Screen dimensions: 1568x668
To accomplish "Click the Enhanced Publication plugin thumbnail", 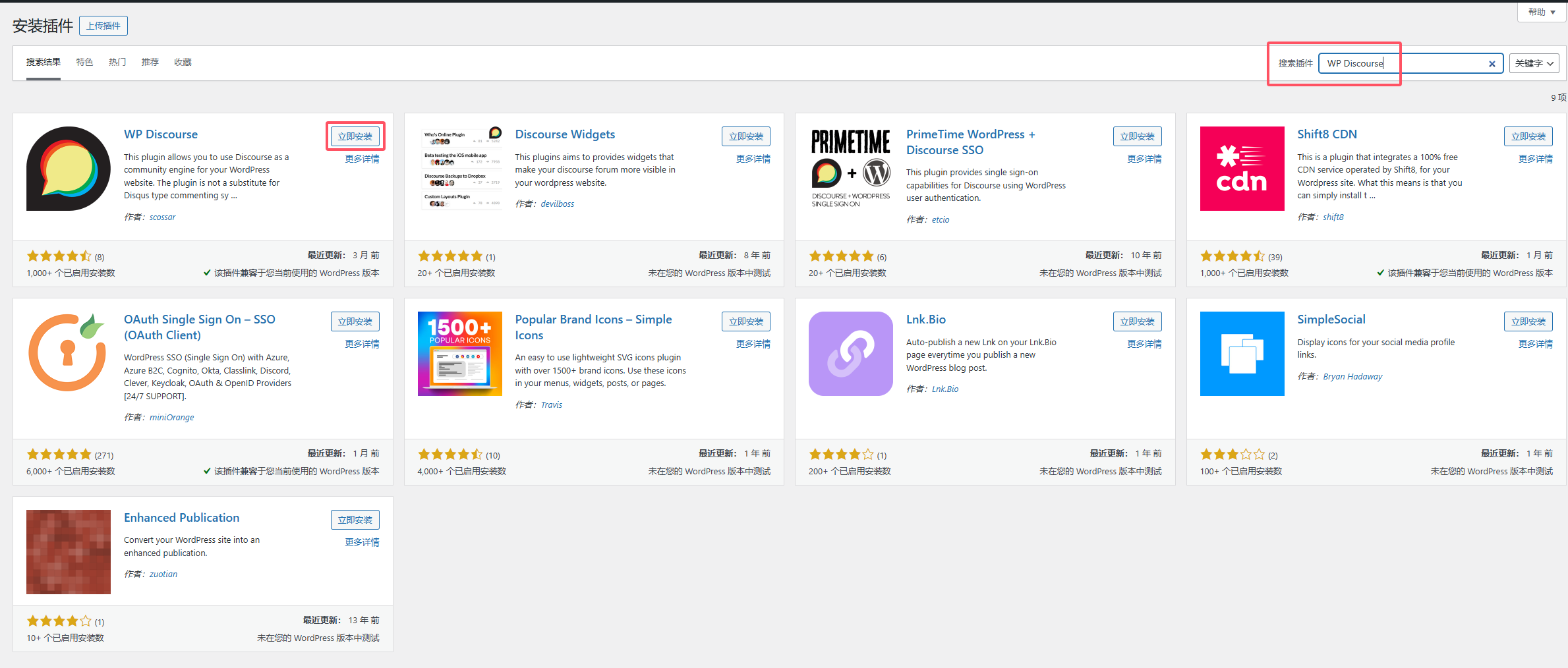I will point(69,552).
